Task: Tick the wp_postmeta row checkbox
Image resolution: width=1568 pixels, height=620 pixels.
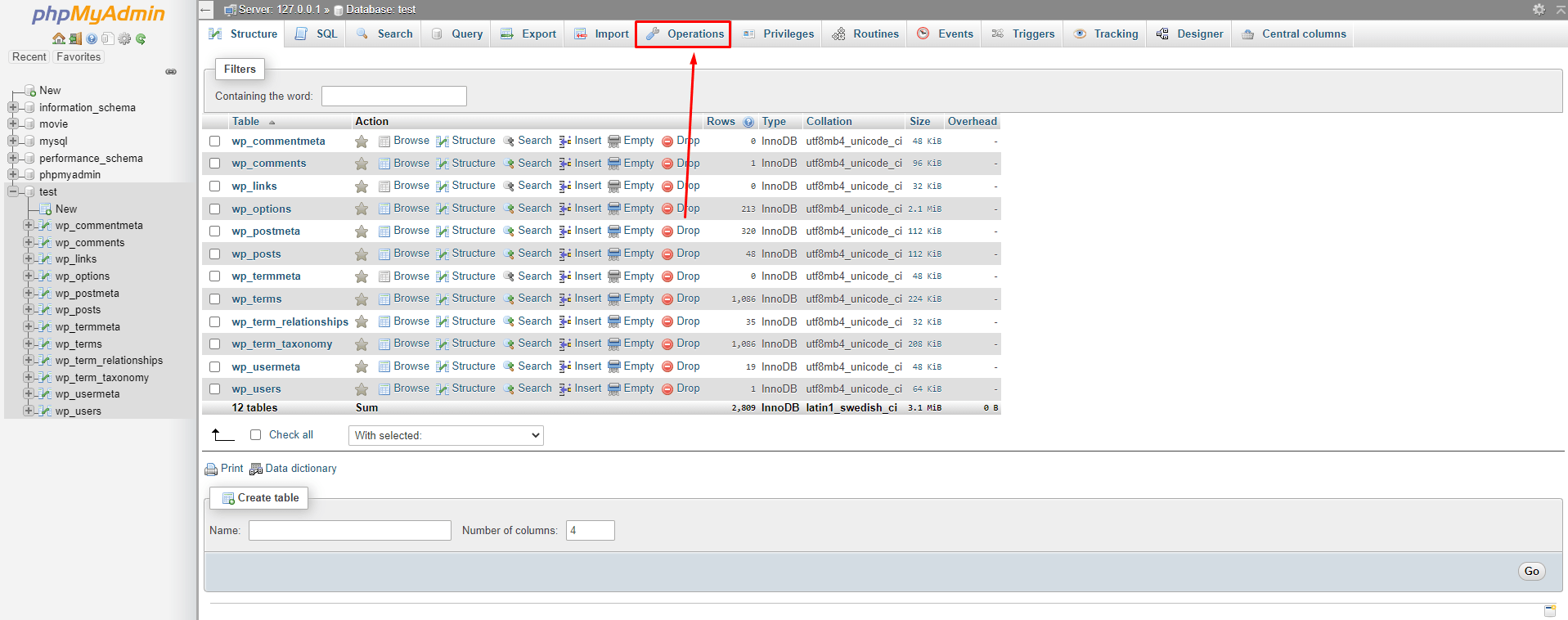Action: 215,231
